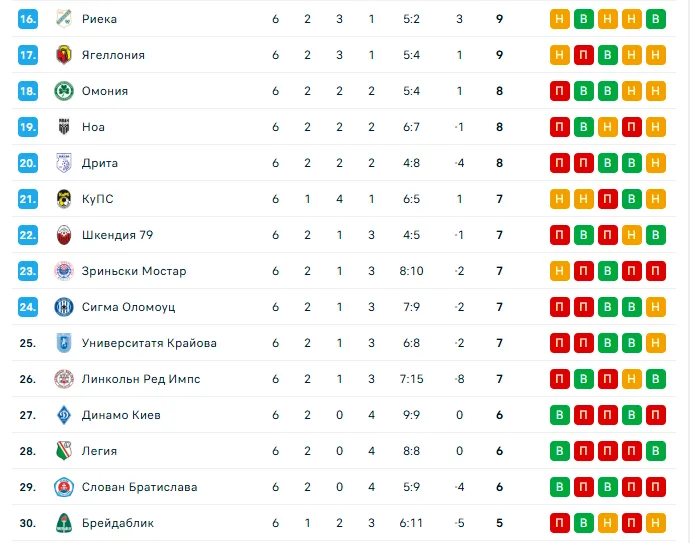Click the Слован Братислава club logo
The width and height of the screenshot is (690, 543).
(63, 487)
